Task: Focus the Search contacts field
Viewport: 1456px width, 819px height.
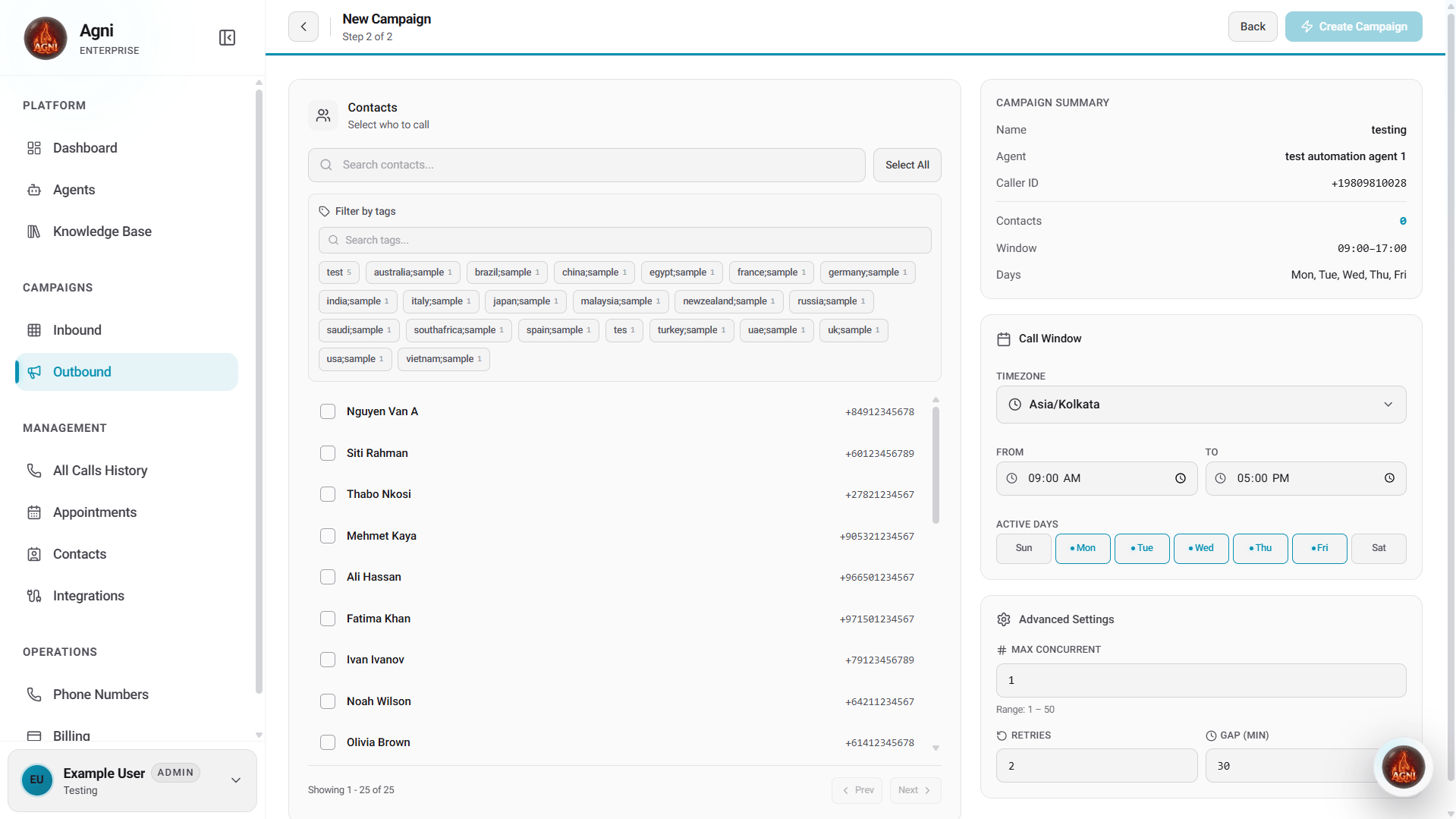Action: (x=586, y=165)
